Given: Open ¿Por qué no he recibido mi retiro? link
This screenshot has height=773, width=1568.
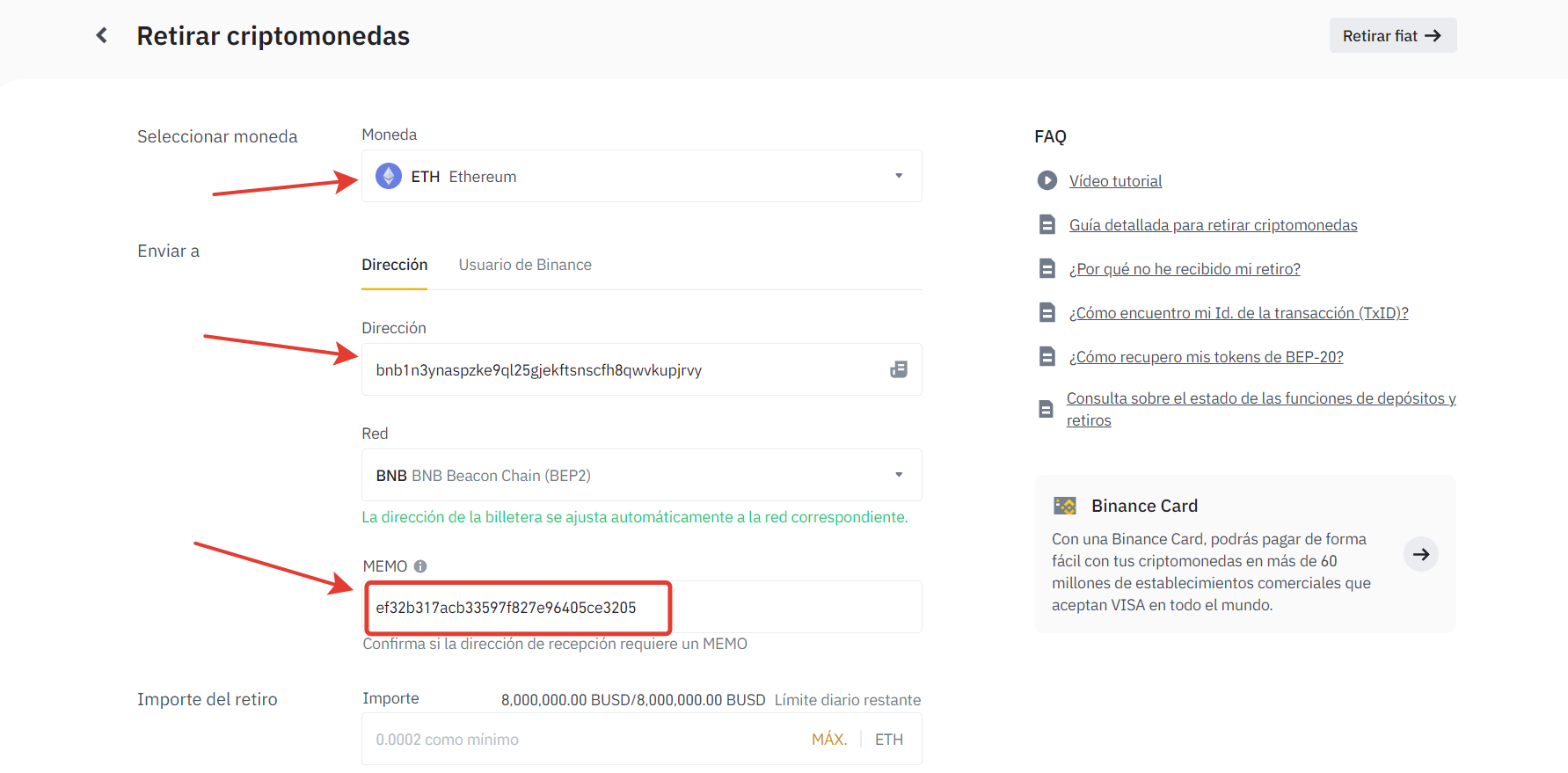Looking at the screenshot, I should [x=1185, y=269].
